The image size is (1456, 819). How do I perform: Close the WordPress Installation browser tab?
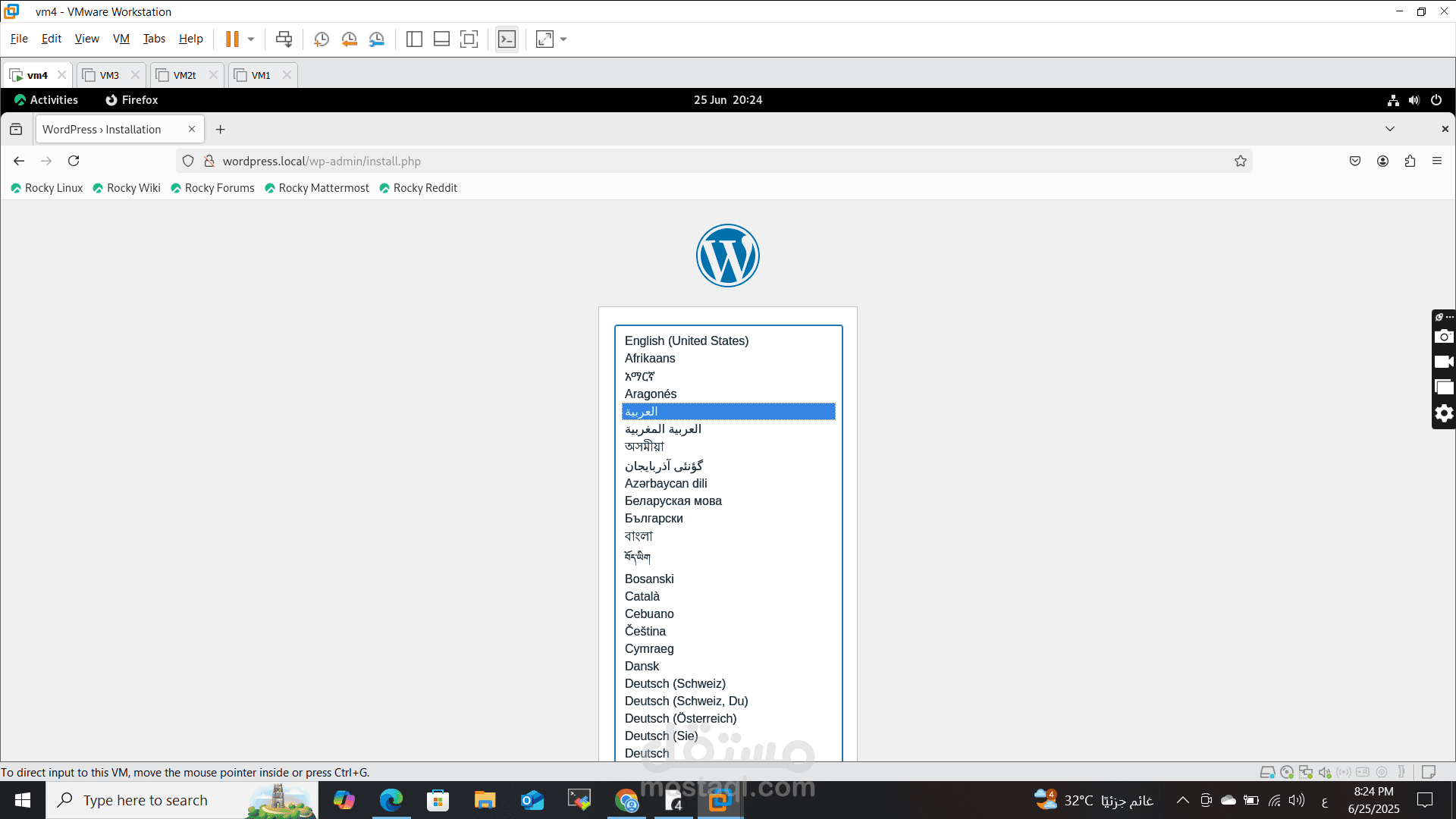[x=192, y=129]
